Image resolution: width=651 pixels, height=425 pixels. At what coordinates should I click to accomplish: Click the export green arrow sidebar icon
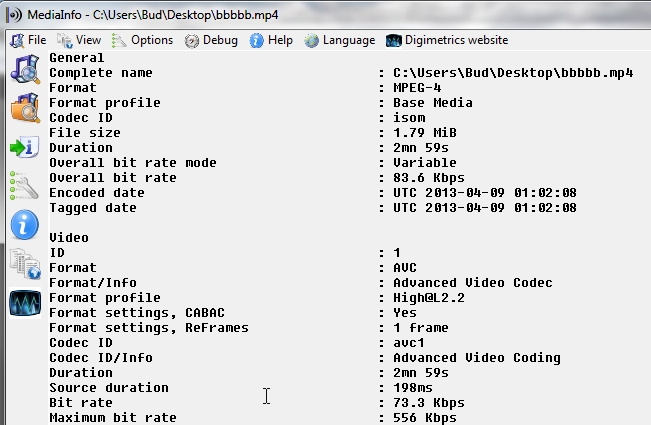25,147
